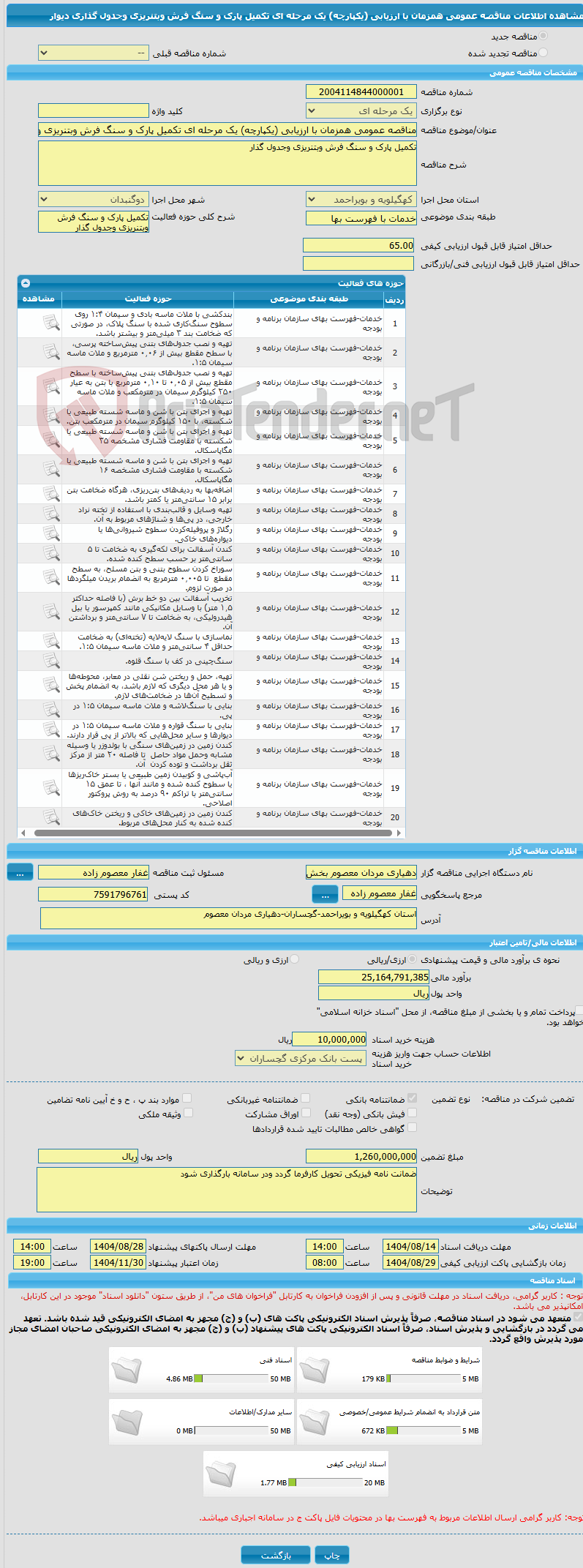Open the view icon for activity row 8
The height and width of the screenshot is (1568, 583).
50,514
